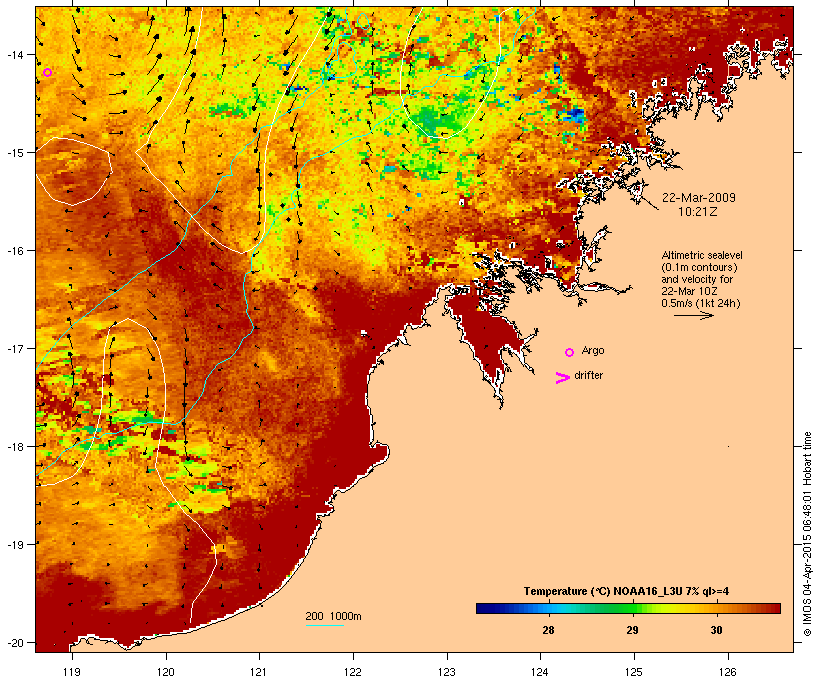Viewport: 820px width, 680px height.
Task: Click the '200 1000m' depth label
Action: [333, 616]
